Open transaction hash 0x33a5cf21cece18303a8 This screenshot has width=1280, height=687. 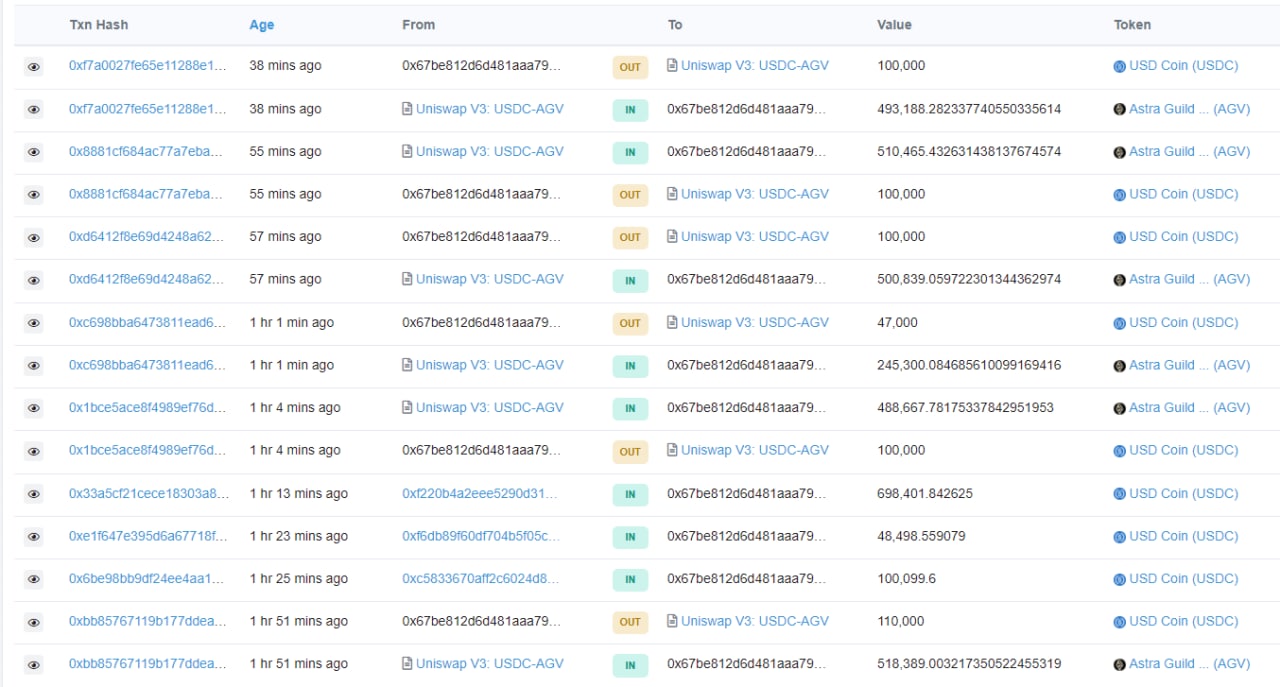click(149, 493)
